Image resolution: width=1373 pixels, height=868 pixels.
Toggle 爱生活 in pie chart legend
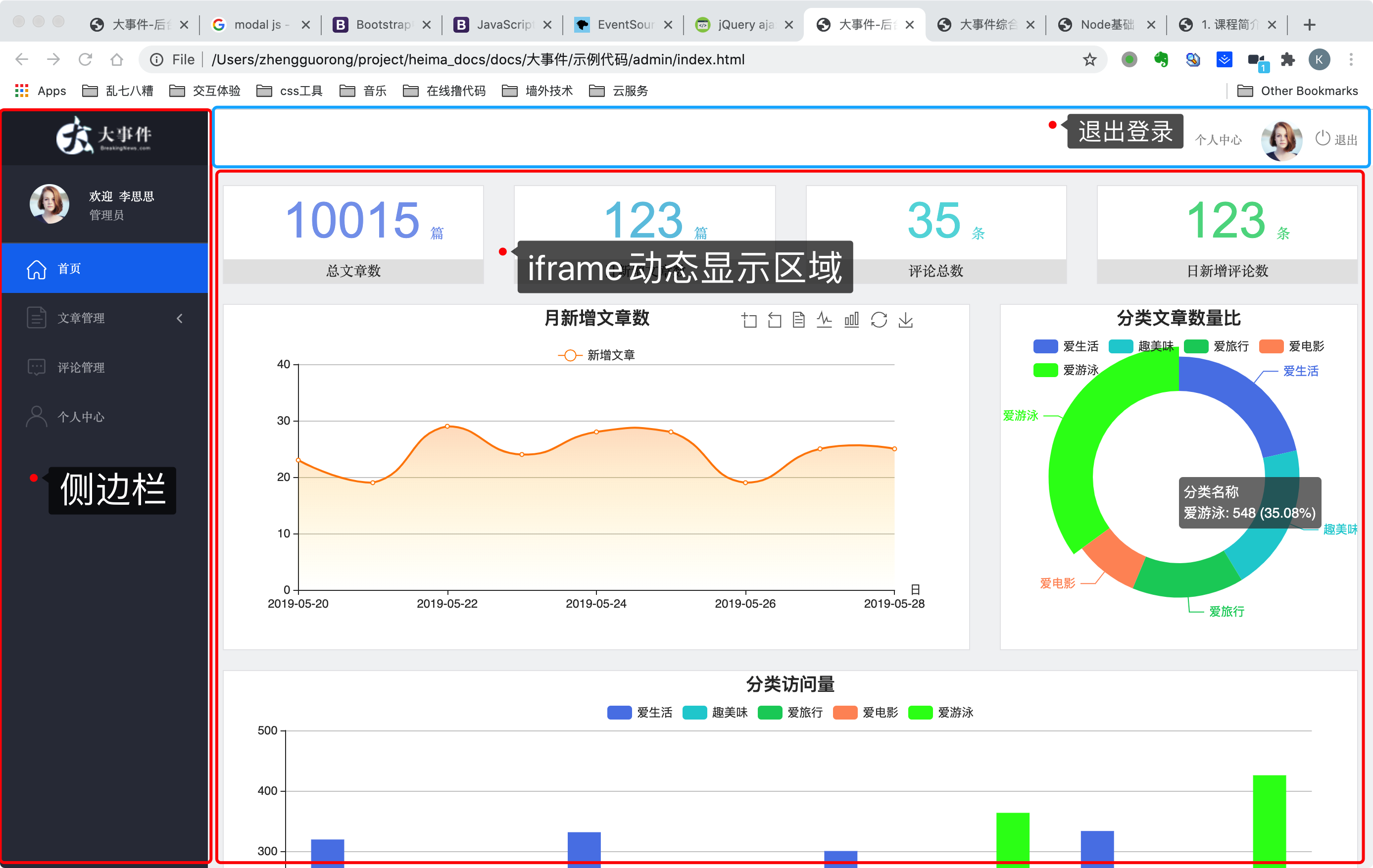[1066, 346]
